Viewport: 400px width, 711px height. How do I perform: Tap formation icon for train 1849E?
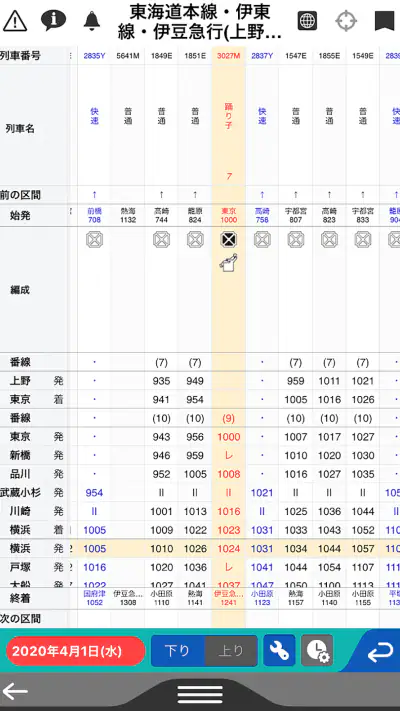pyautogui.click(x=161, y=239)
